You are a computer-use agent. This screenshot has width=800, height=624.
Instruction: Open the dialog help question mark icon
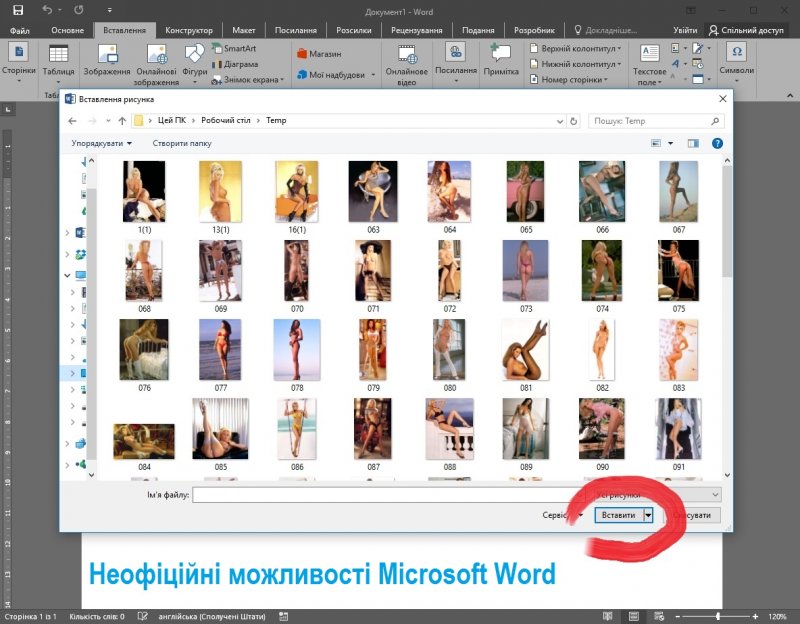coord(717,143)
